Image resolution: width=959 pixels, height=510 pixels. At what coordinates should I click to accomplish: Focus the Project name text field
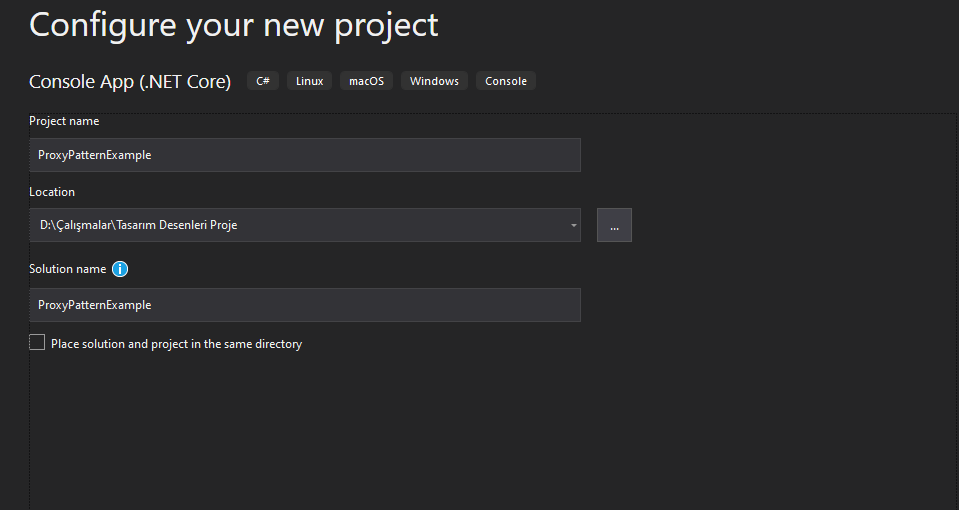[x=305, y=155]
